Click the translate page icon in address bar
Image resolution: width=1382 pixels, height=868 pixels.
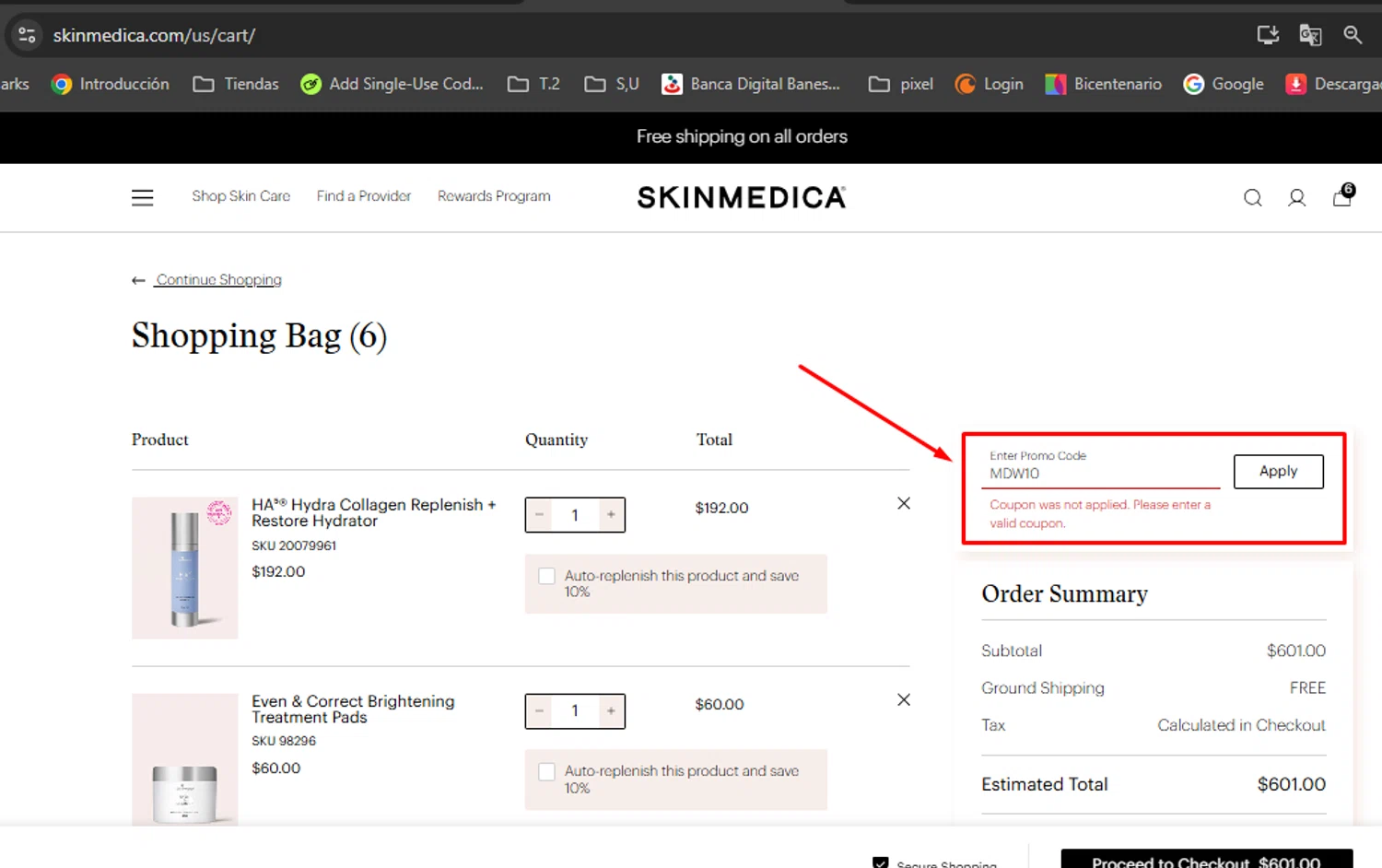coord(1310,35)
